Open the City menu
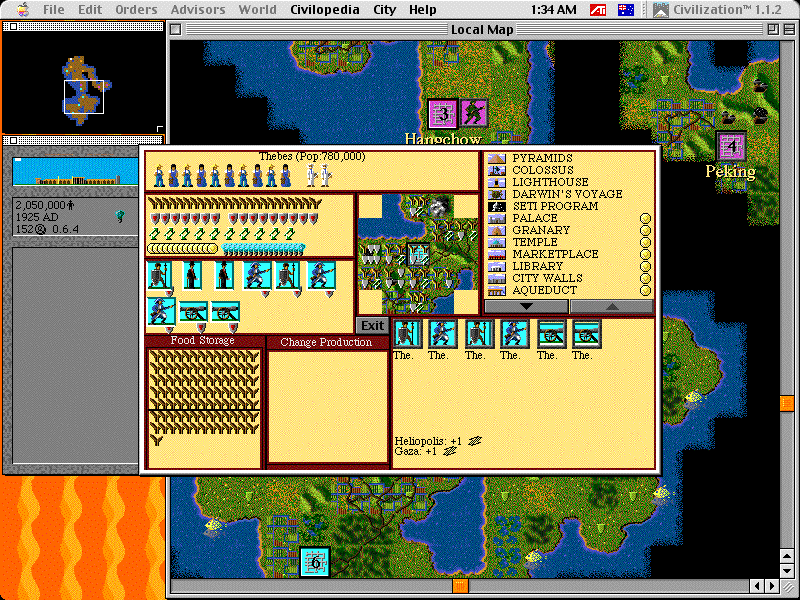The height and width of the screenshot is (600, 800). tap(385, 10)
